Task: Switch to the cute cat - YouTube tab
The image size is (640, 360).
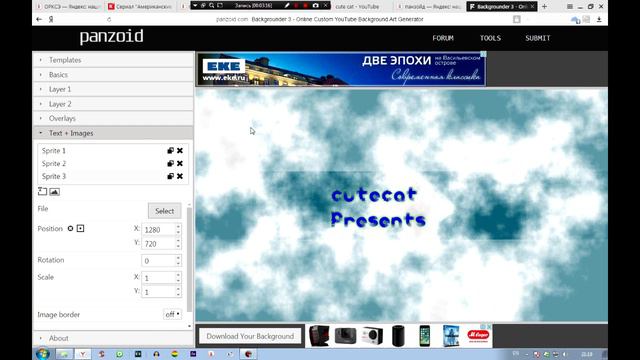Action: (x=360, y=7)
